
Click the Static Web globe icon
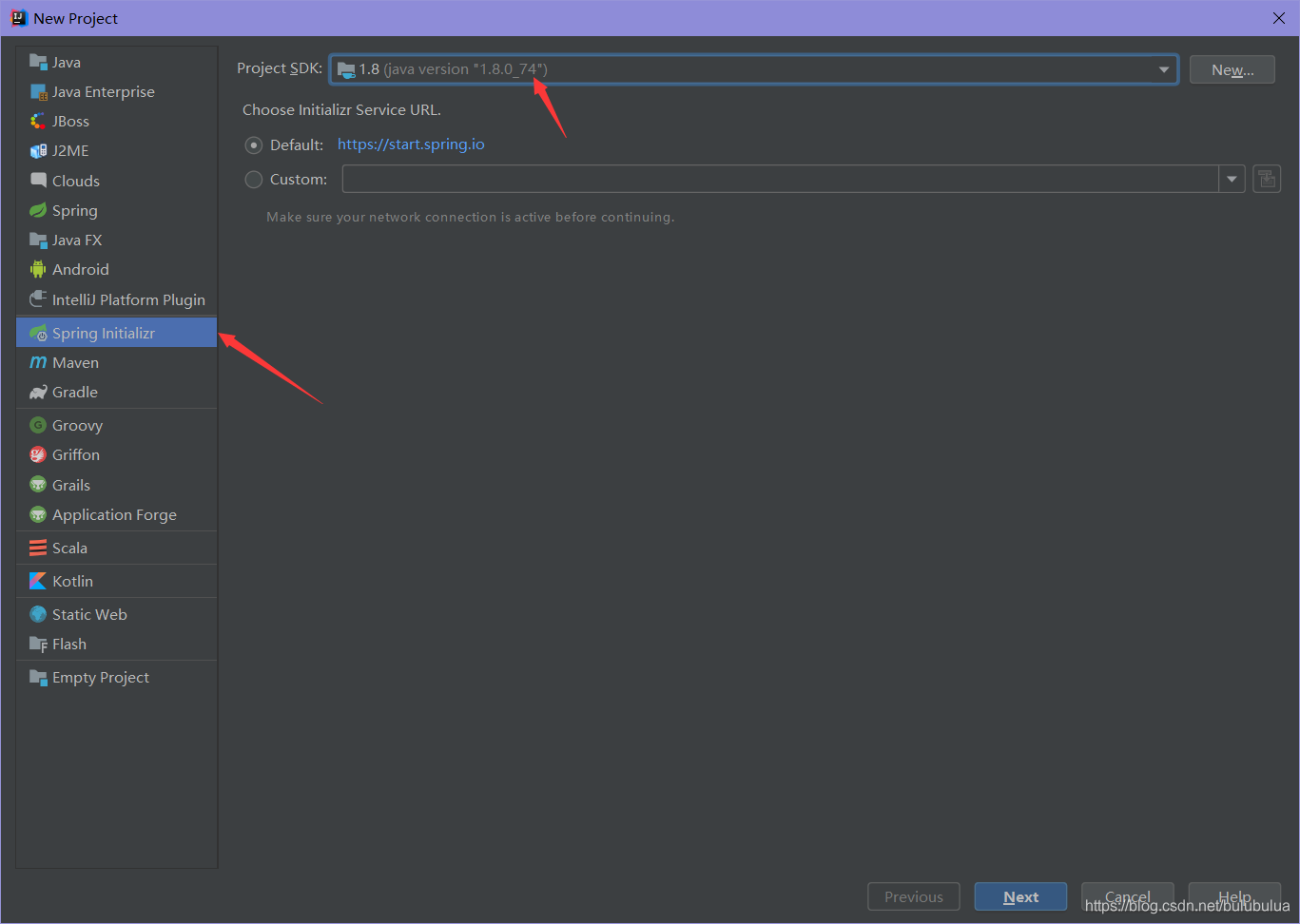pyautogui.click(x=38, y=614)
